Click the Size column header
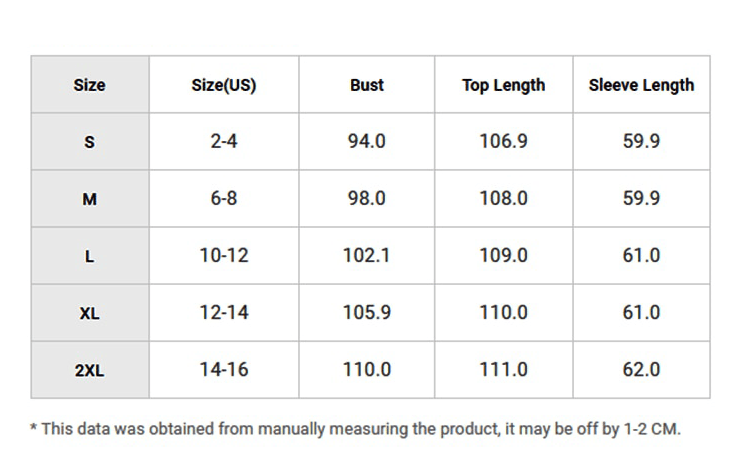This screenshot has width=743, height=458. 90,85
